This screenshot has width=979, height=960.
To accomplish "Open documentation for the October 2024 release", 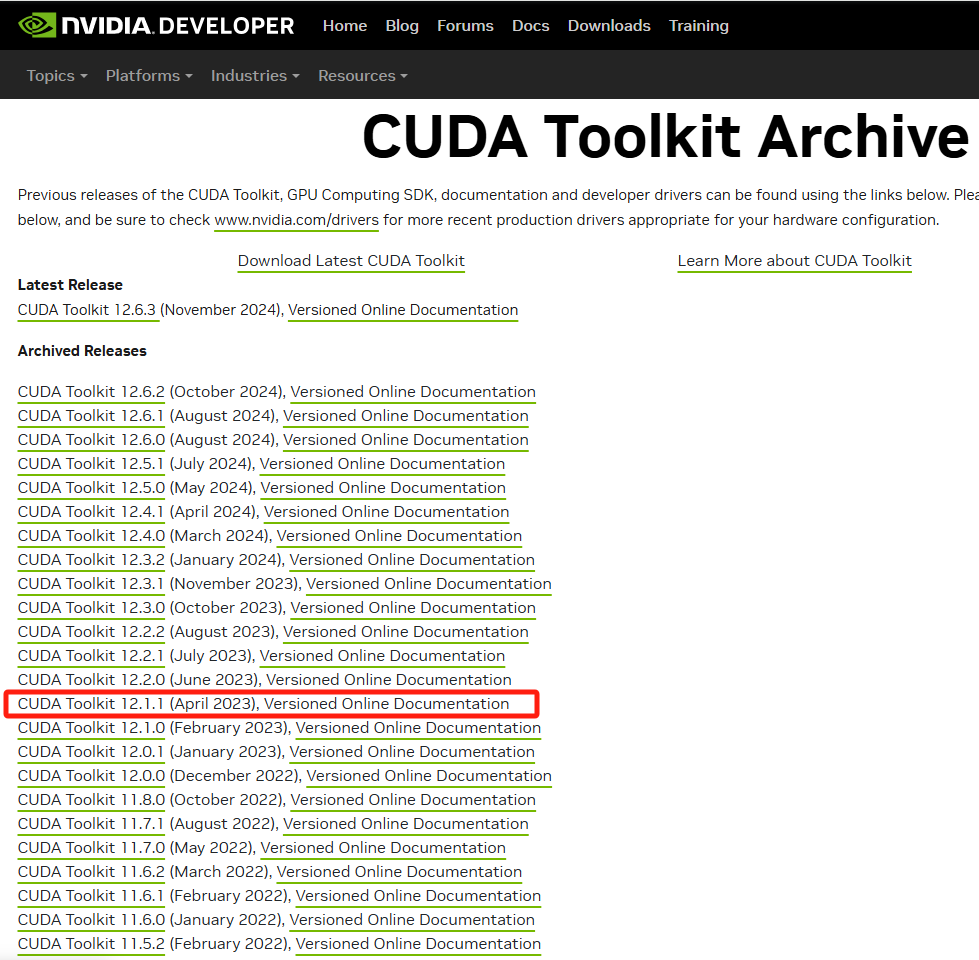I will tap(413, 392).
